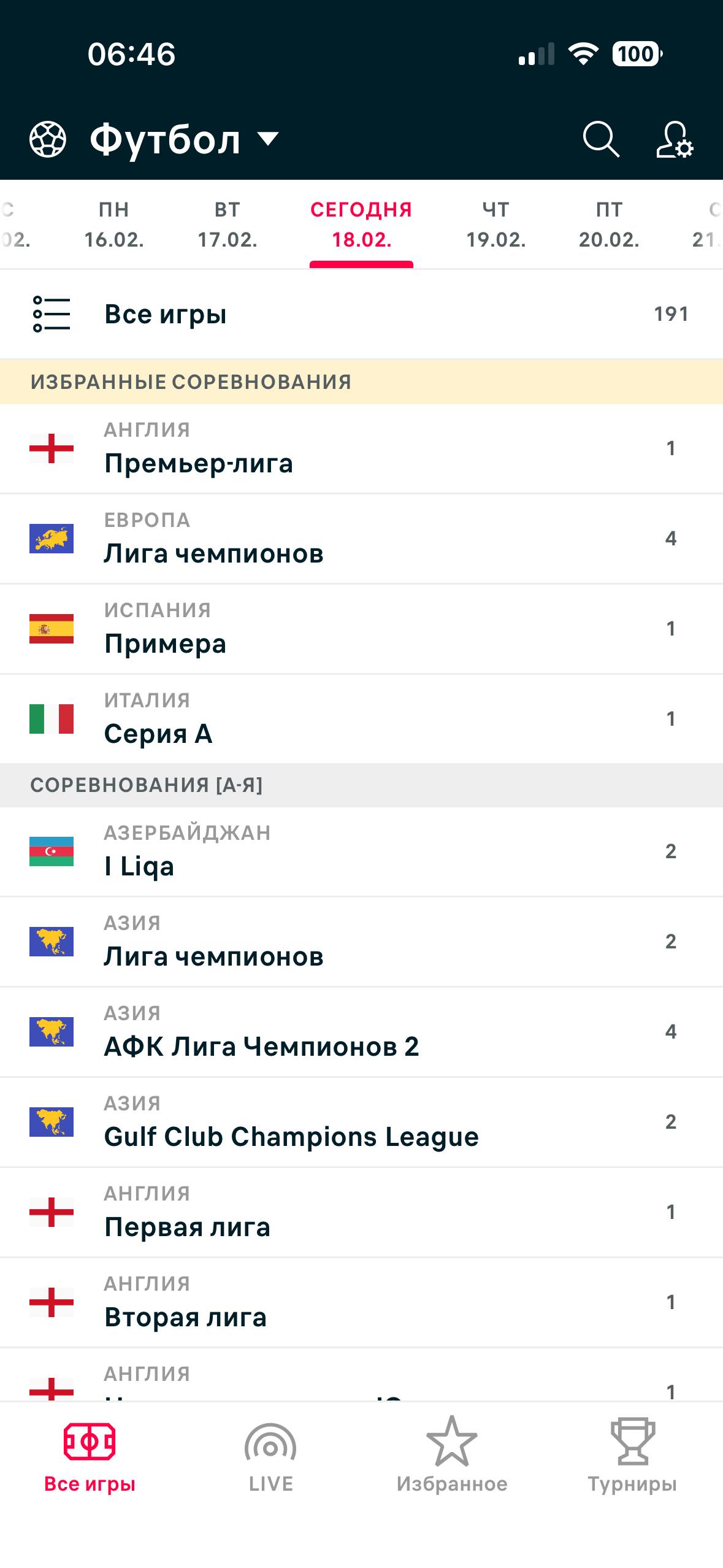The height and width of the screenshot is (1568, 723).
Task: Open Избранное star icon
Action: pyautogui.click(x=451, y=1442)
